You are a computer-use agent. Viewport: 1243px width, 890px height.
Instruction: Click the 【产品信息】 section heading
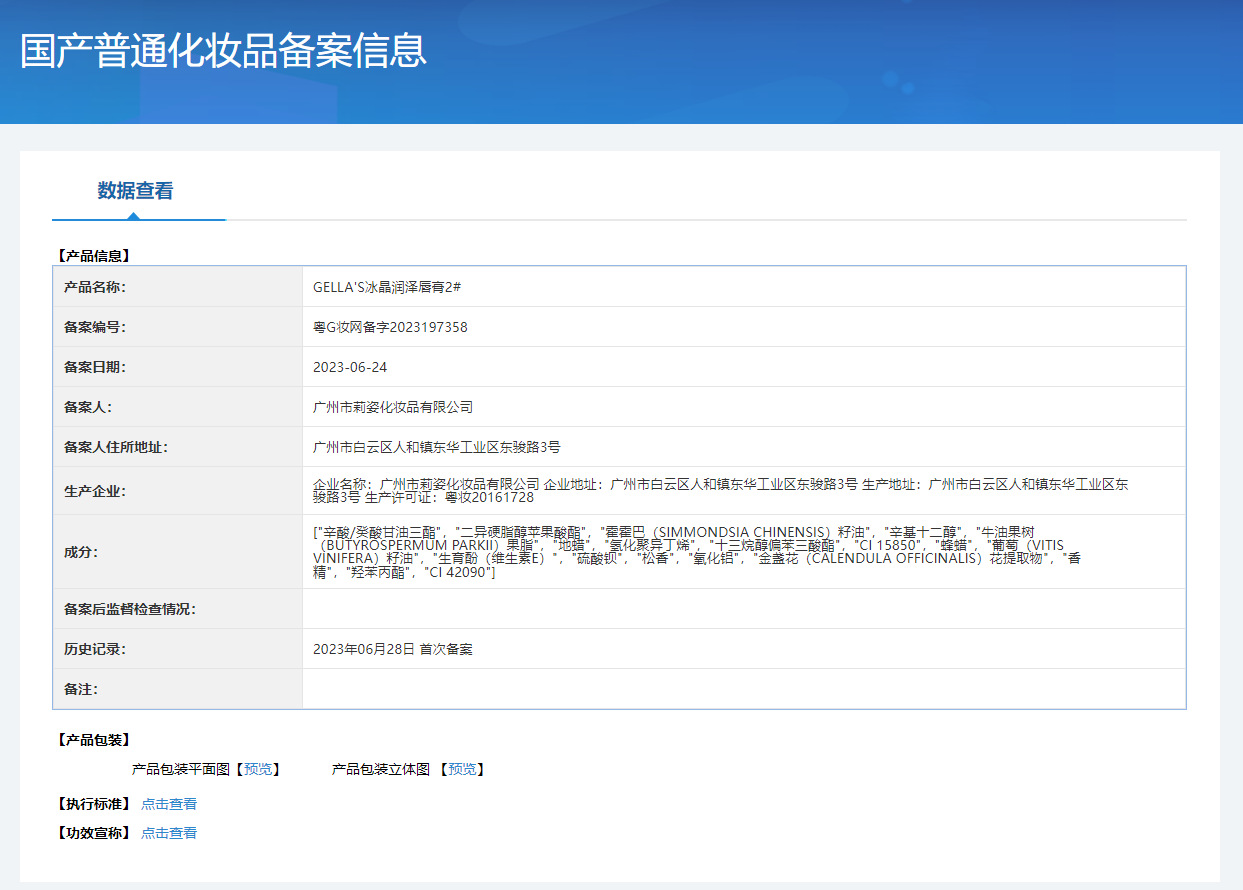(x=94, y=256)
